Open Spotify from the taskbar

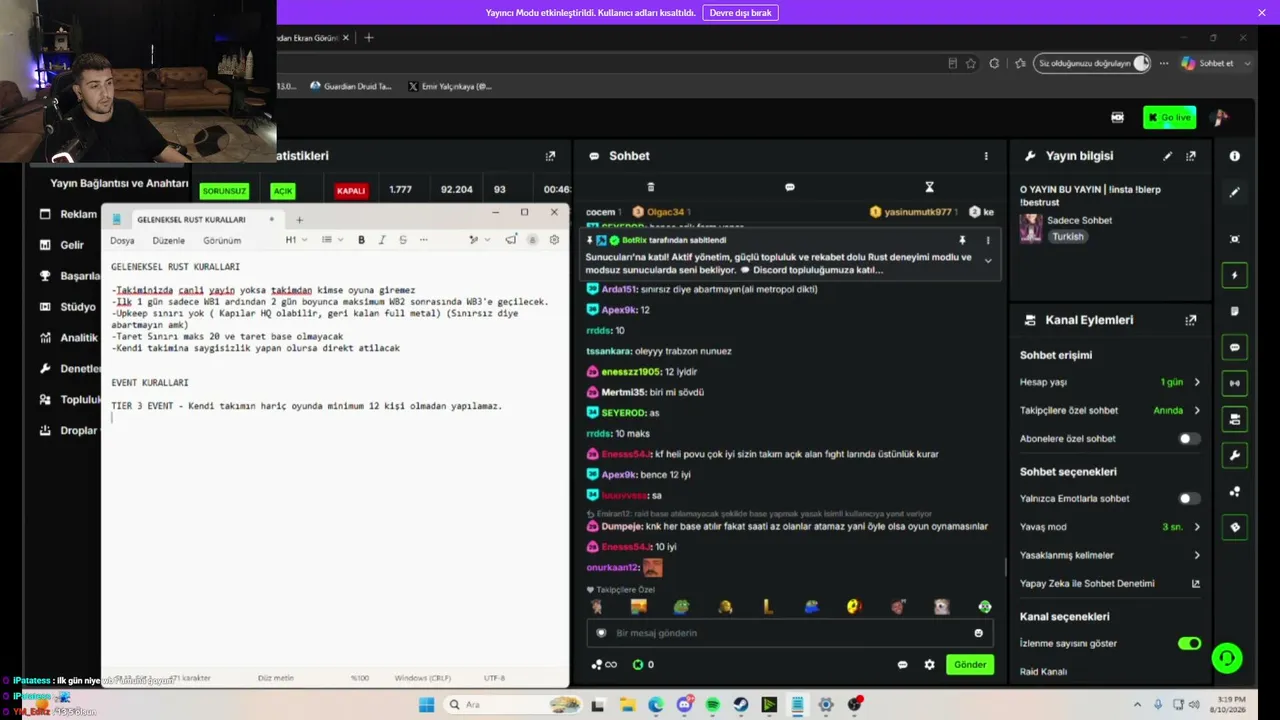pyautogui.click(x=712, y=705)
